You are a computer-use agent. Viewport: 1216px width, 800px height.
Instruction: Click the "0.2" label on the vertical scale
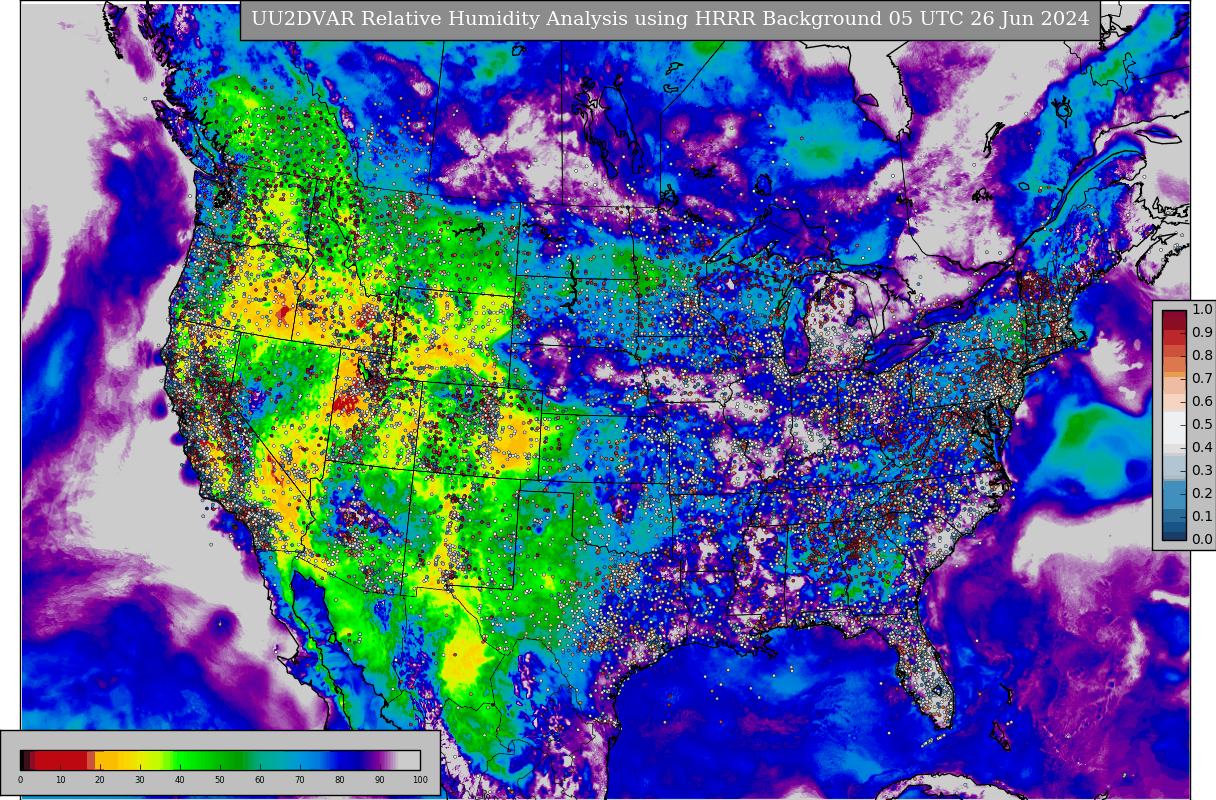coord(1202,494)
